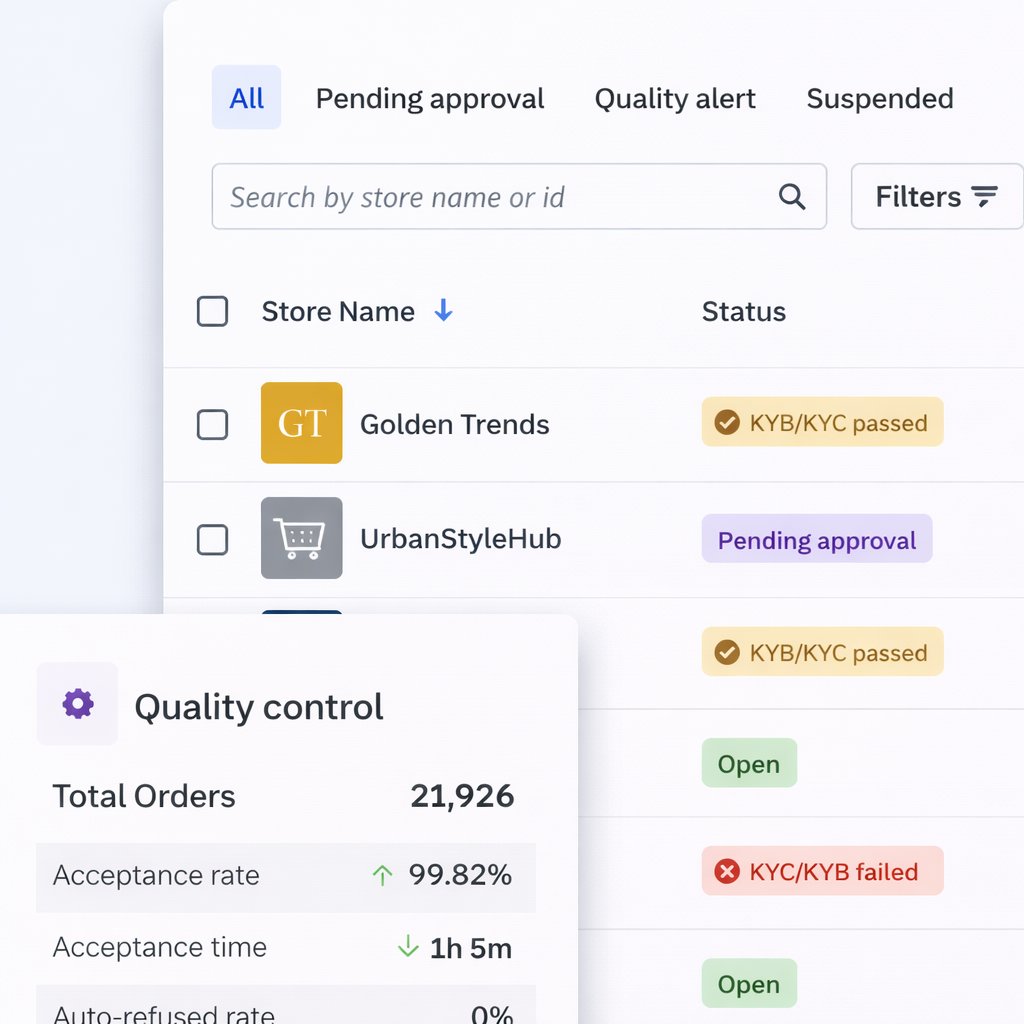The width and height of the screenshot is (1024, 1024).
Task: Click the green up arrow for Acceptance rate
Action: (x=382, y=875)
